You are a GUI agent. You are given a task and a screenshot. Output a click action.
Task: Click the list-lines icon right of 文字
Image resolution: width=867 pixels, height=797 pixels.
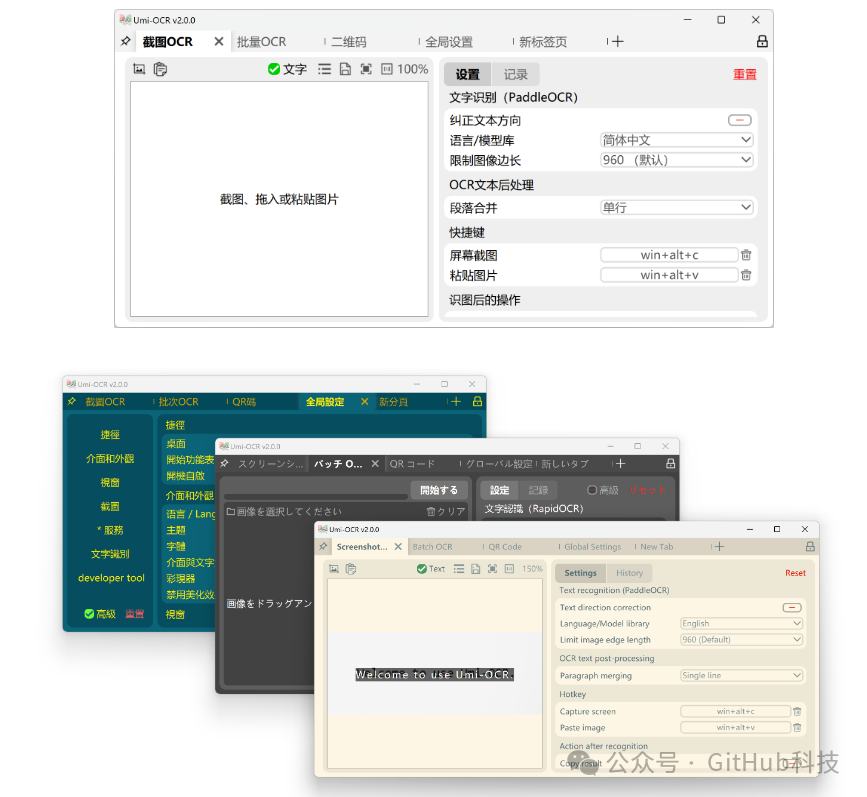[325, 69]
